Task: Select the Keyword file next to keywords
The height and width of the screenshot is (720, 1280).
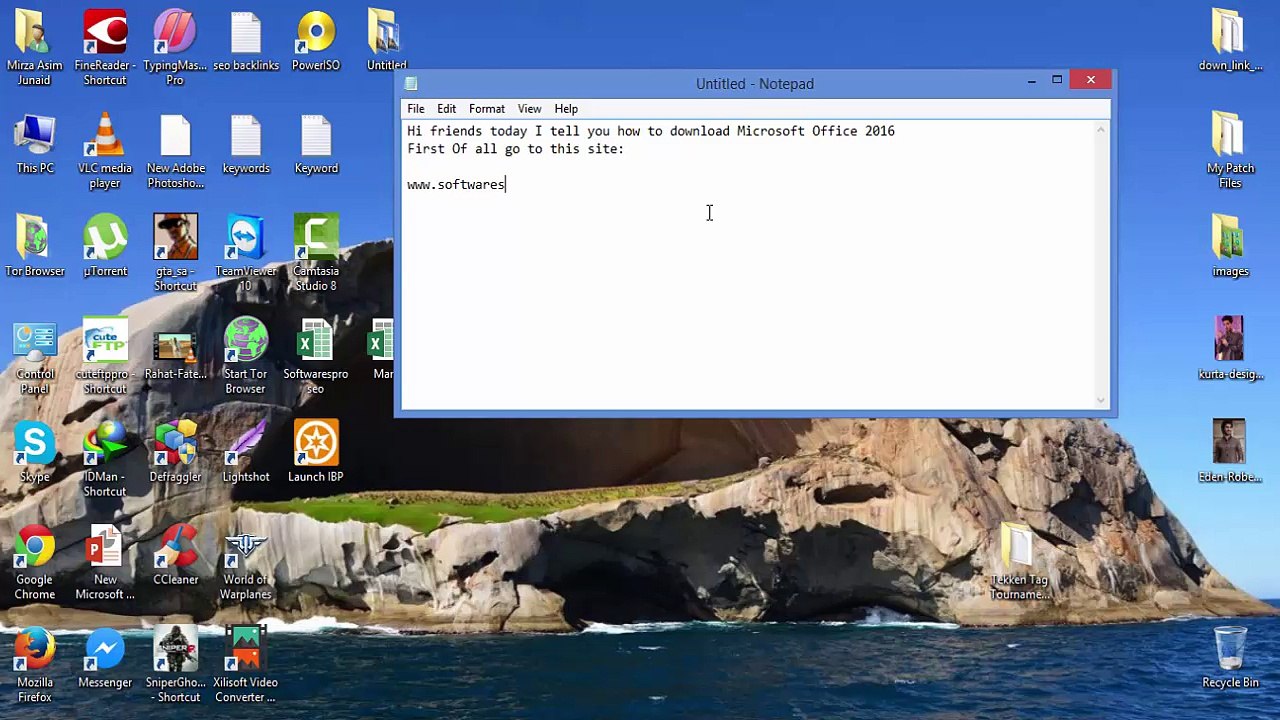Action: [316, 144]
